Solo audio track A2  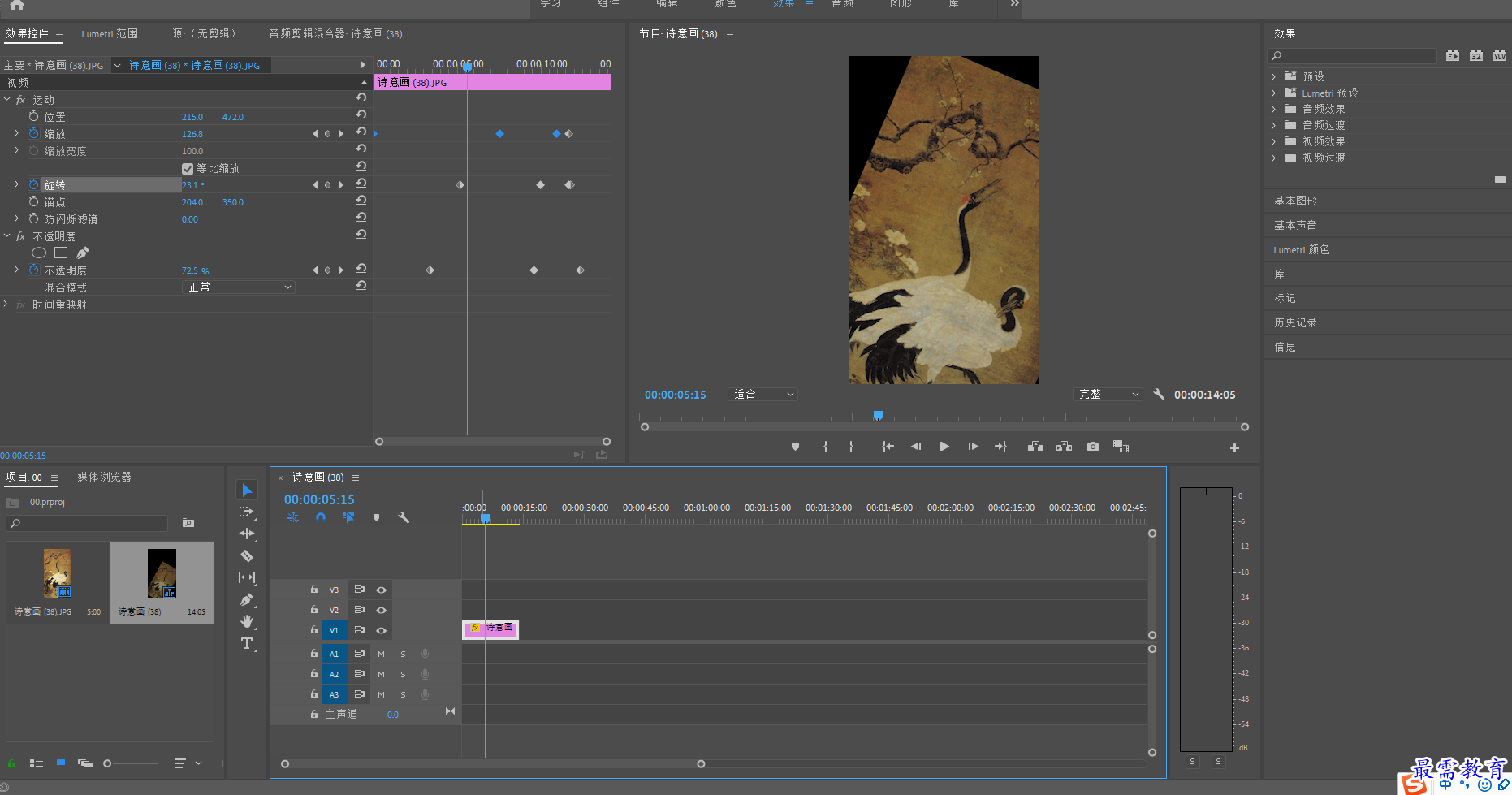coord(403,674)
